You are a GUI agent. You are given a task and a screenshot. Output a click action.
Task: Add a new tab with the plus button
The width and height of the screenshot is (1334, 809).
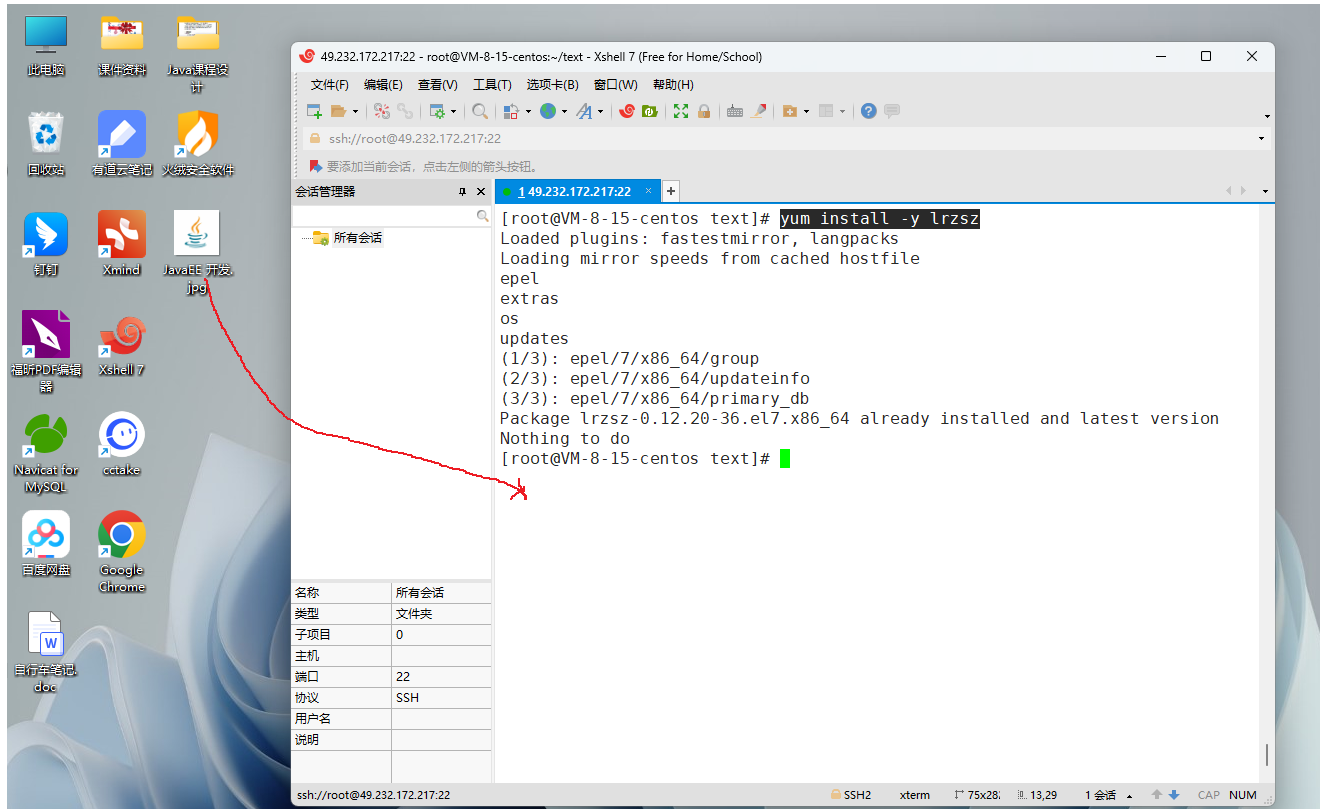pos(671,190)
